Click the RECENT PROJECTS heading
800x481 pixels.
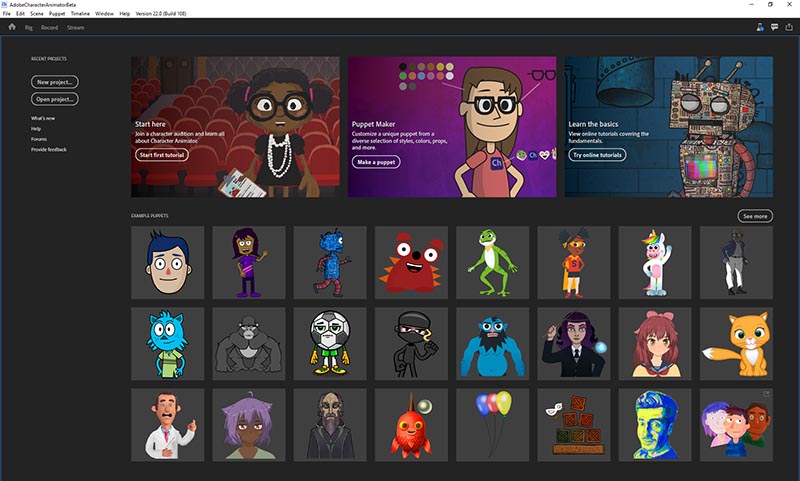pyautogui.click(x=49, y=59)
